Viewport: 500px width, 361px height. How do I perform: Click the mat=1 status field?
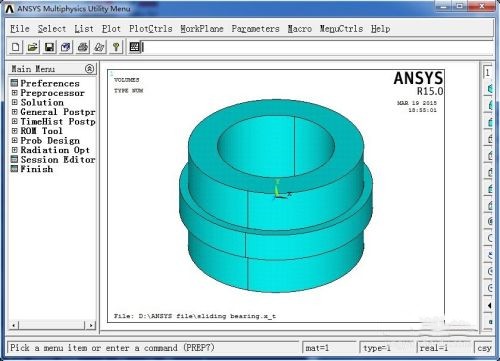[x=329, y=348]
